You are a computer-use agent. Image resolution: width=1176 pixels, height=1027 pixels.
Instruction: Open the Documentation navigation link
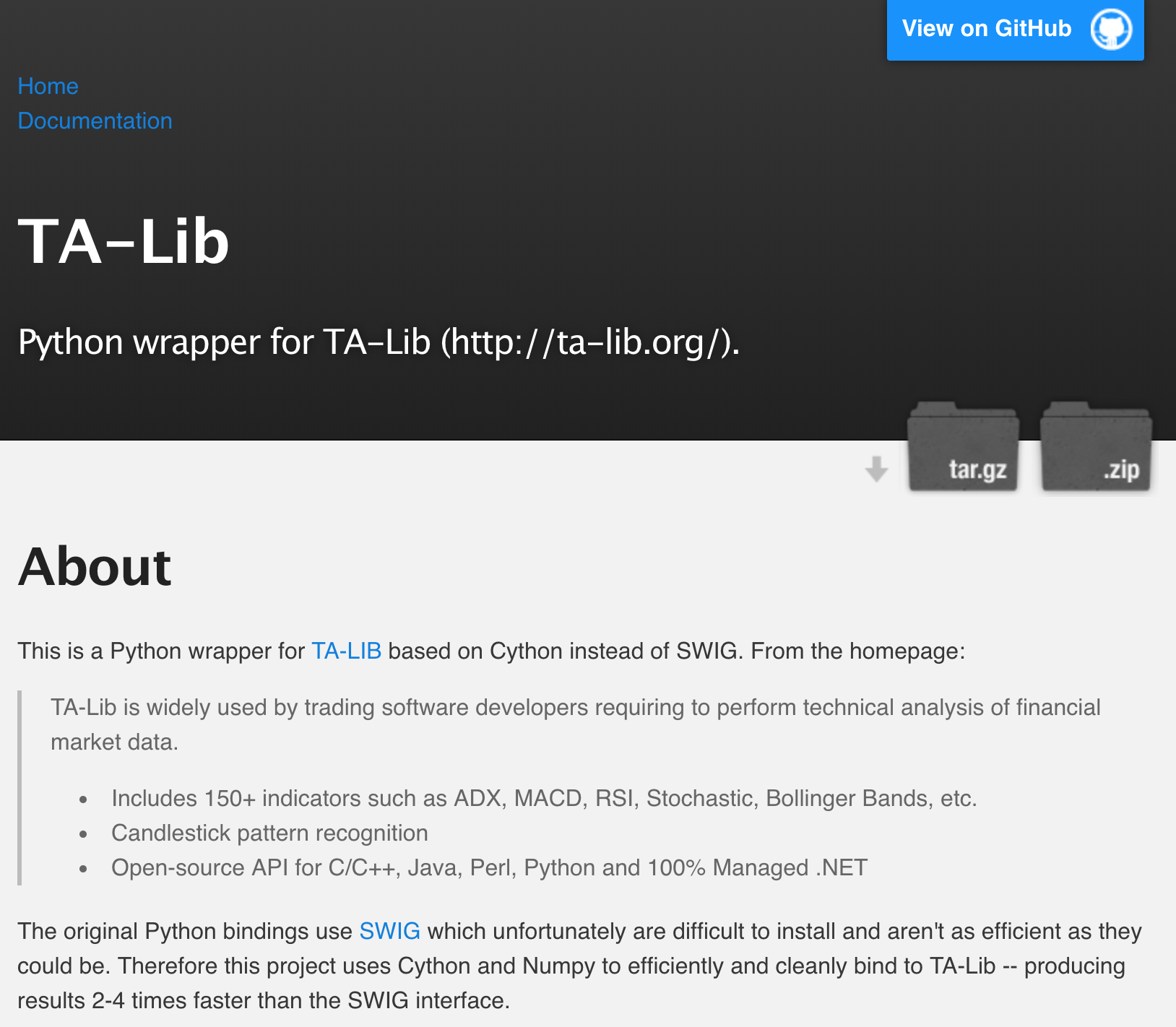point(95,121)
